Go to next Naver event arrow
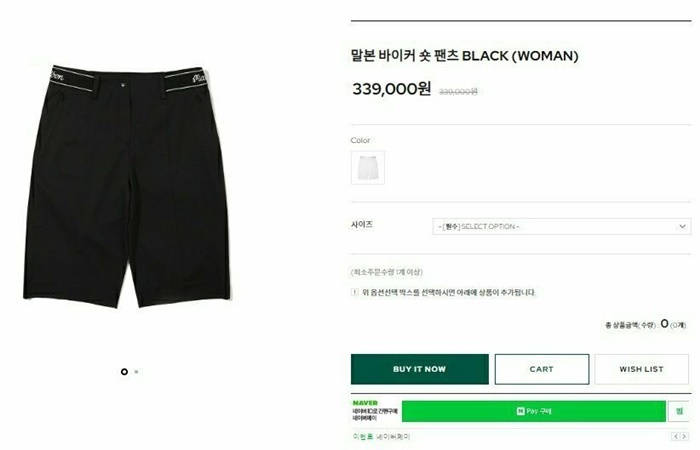700x450 pixels. tap(684, 436)
